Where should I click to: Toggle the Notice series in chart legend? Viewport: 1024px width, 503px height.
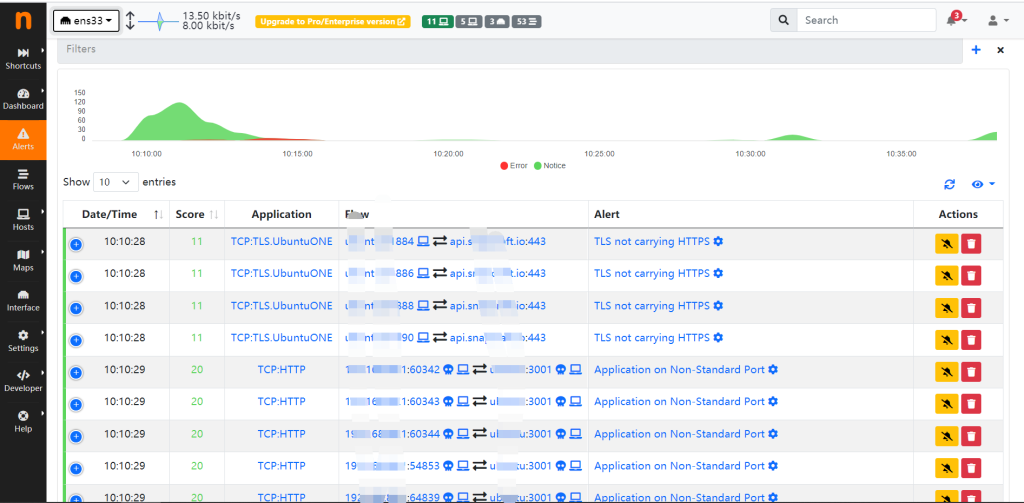tap(549, 166)
